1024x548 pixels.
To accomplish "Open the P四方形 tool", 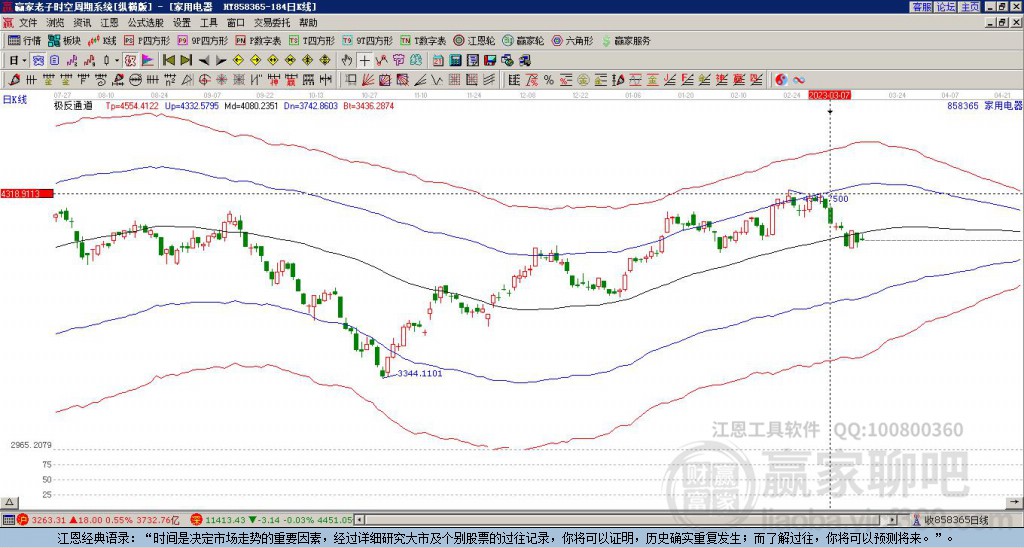I will (147, 40).
